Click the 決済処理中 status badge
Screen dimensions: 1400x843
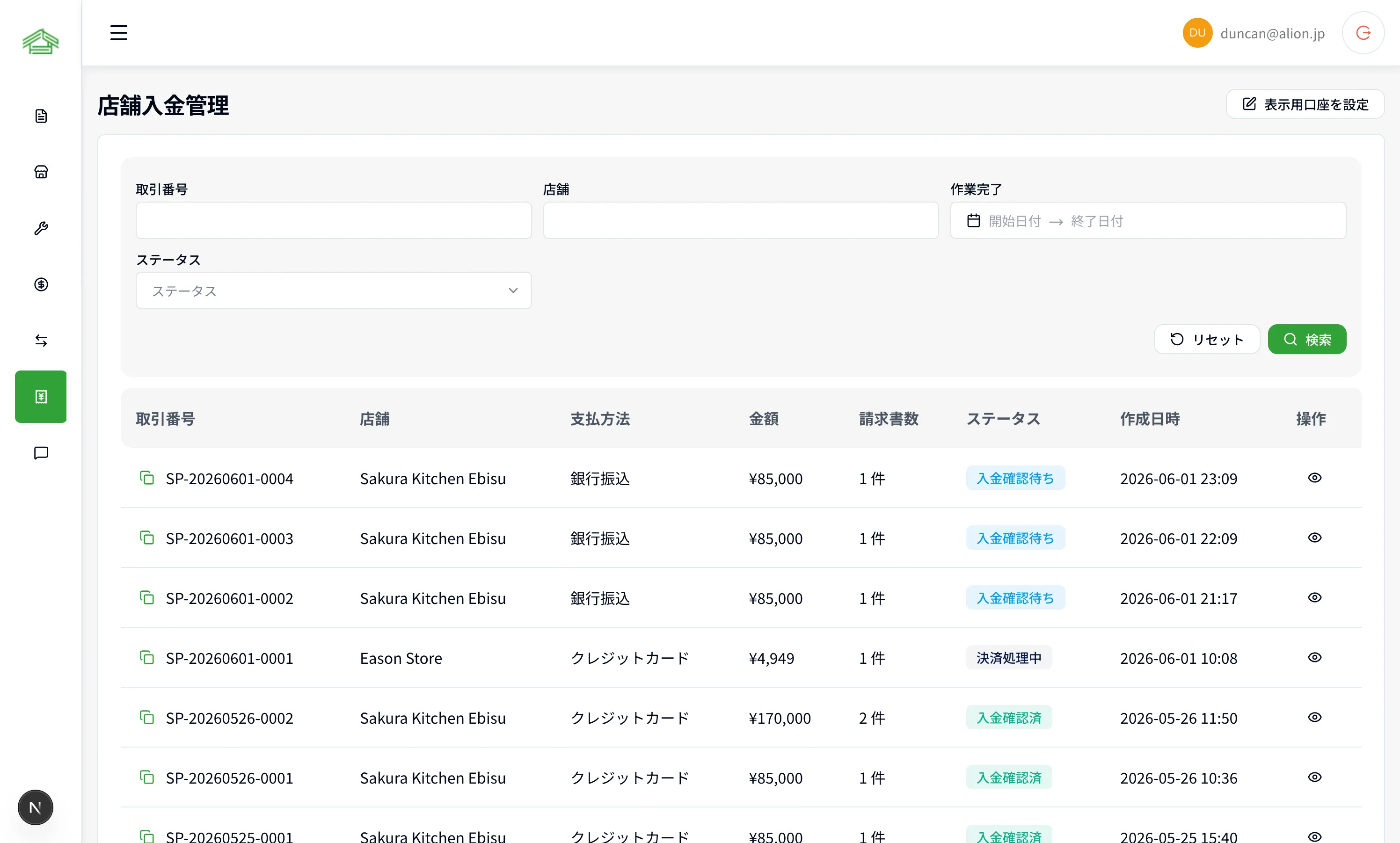1008,657
